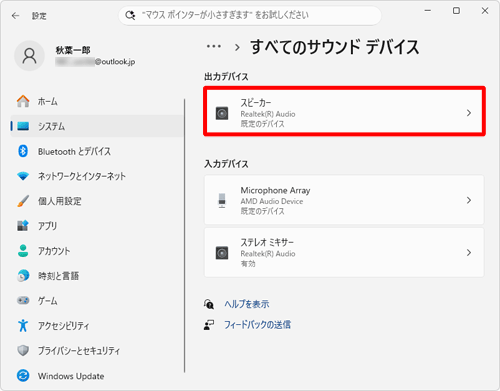Click the アカウント person icon

pyautogui.click(x=23, y=251)
